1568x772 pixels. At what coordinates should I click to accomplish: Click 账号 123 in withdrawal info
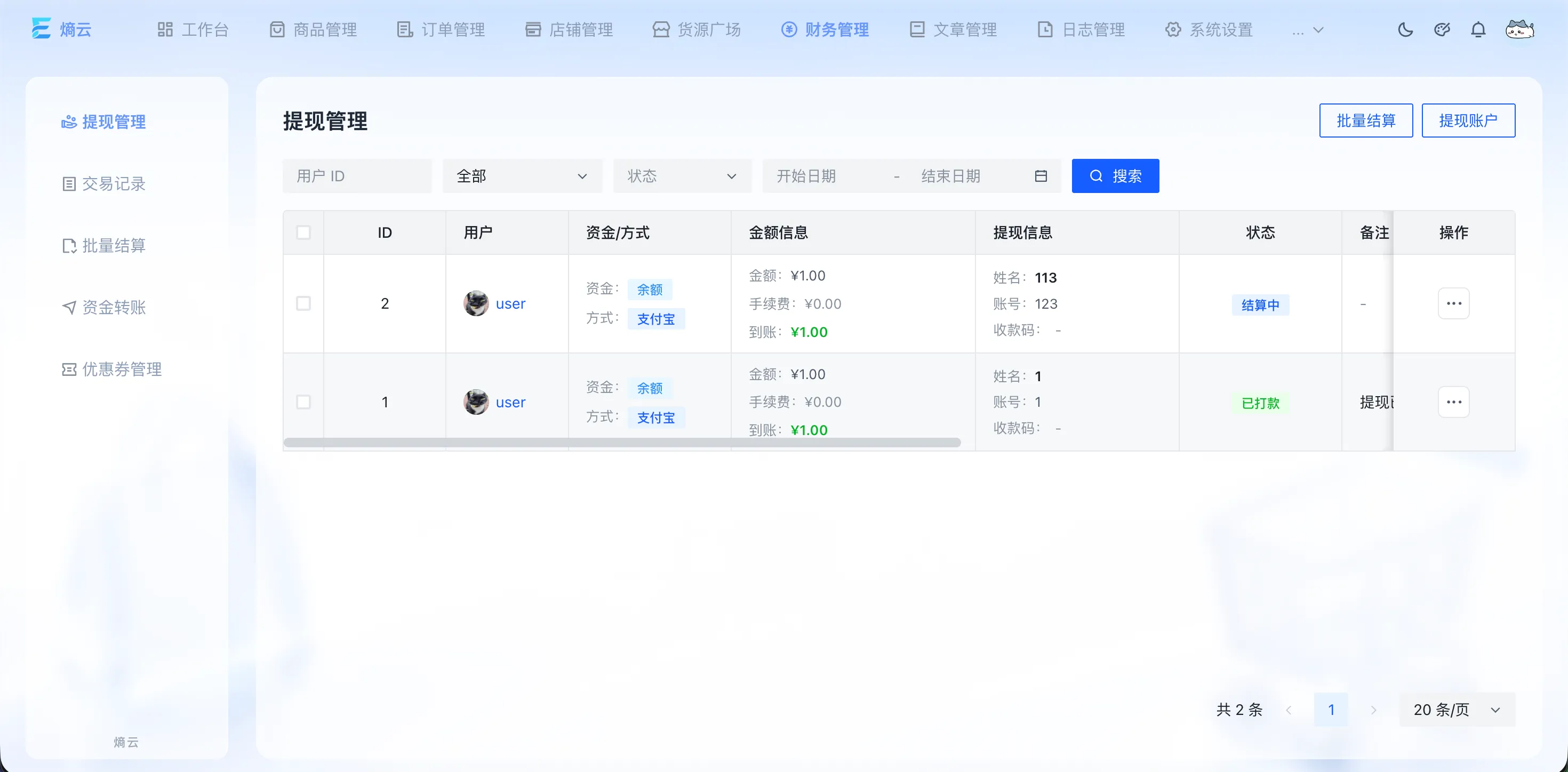tap(1025, 303)
